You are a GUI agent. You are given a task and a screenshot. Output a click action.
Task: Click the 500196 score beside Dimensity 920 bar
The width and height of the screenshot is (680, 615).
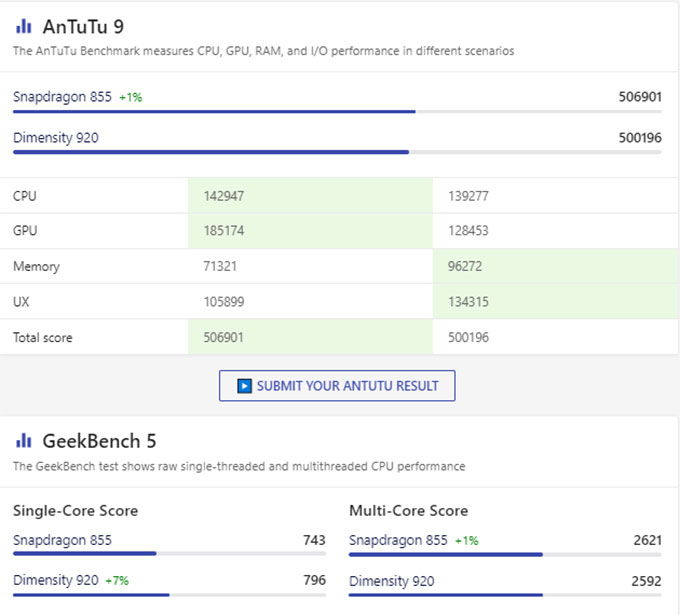click(640, 137)
